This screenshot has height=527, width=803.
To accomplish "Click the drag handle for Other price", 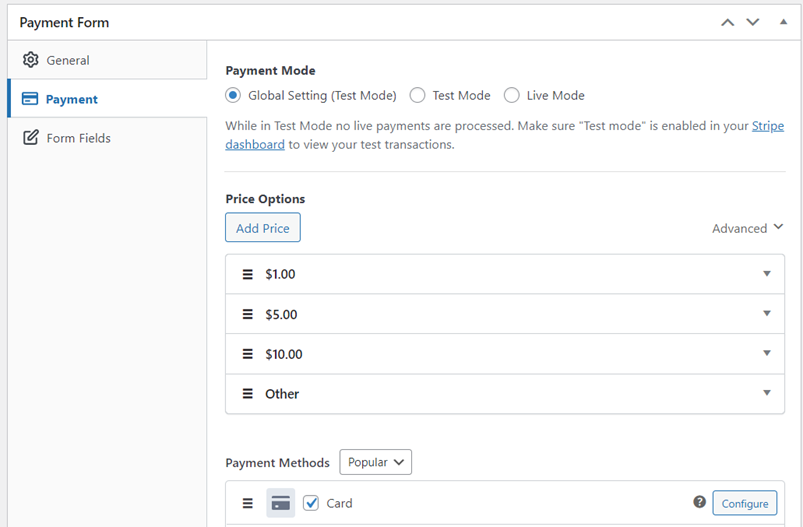I will coord(247,394).
